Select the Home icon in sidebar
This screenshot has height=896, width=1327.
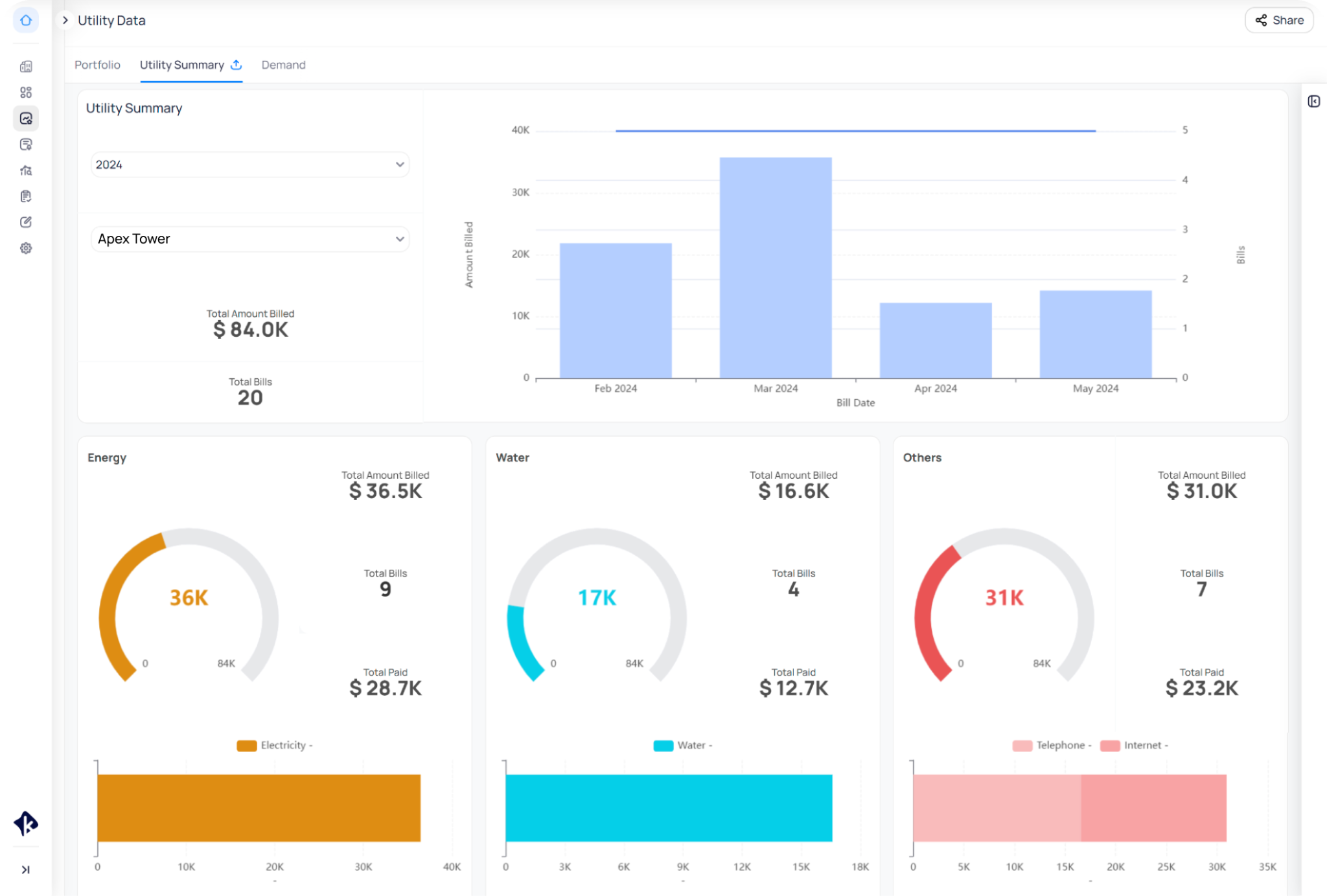click(x=26, y=20)
